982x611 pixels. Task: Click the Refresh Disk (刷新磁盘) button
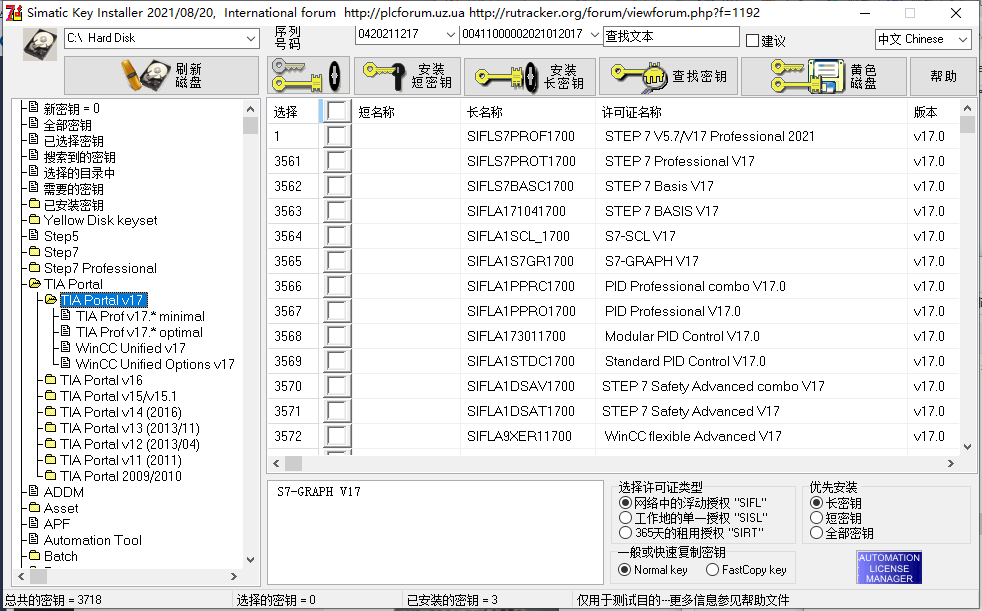(161, 76)
